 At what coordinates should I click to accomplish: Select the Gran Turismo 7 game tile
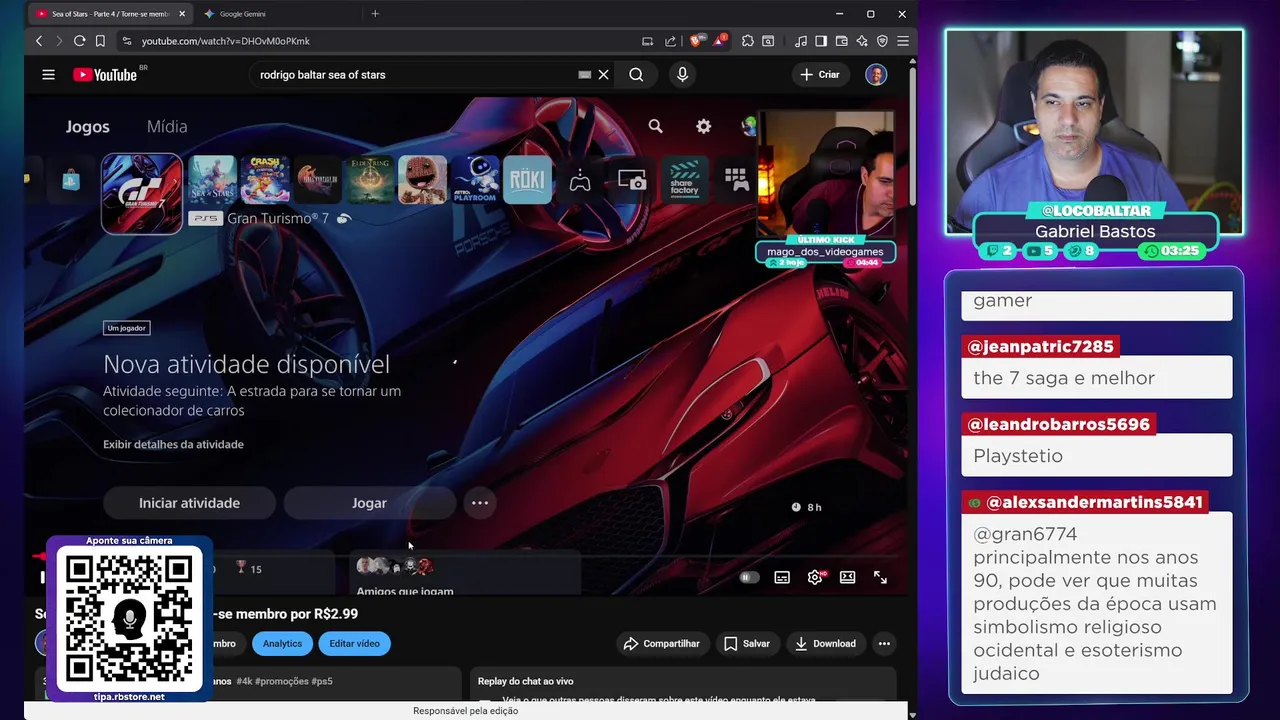pyautogui.click(x=142, y=193)
